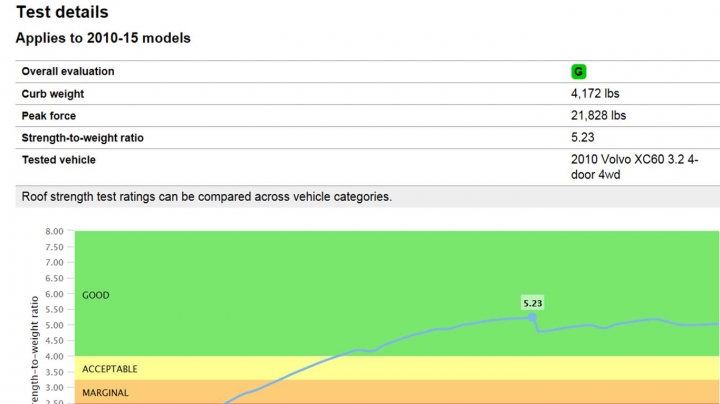Click the ACCEPTABLE zone label in chart
The image size is (720, 404).
110,369
